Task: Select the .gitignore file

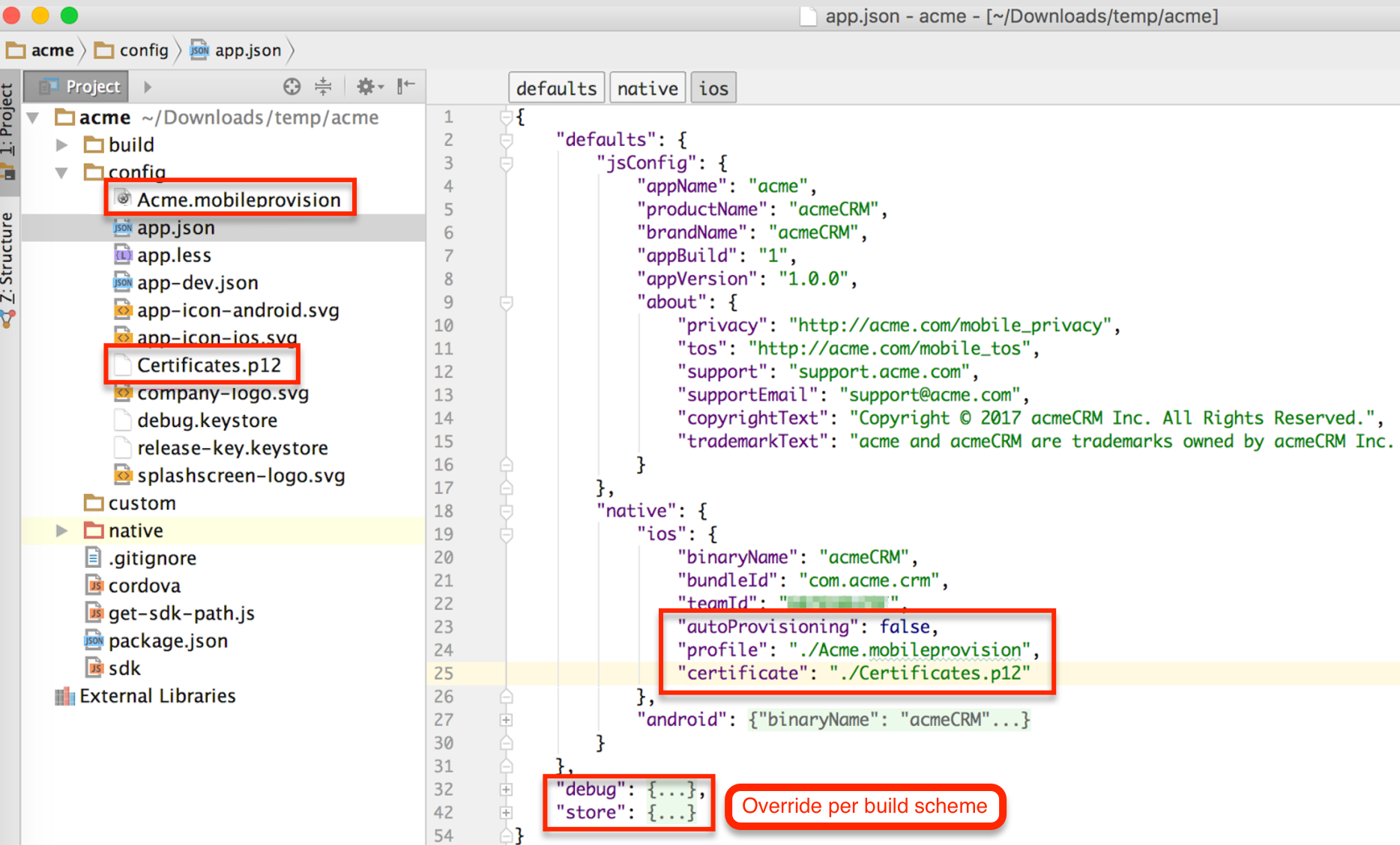Action: click(x=152, y=558)
